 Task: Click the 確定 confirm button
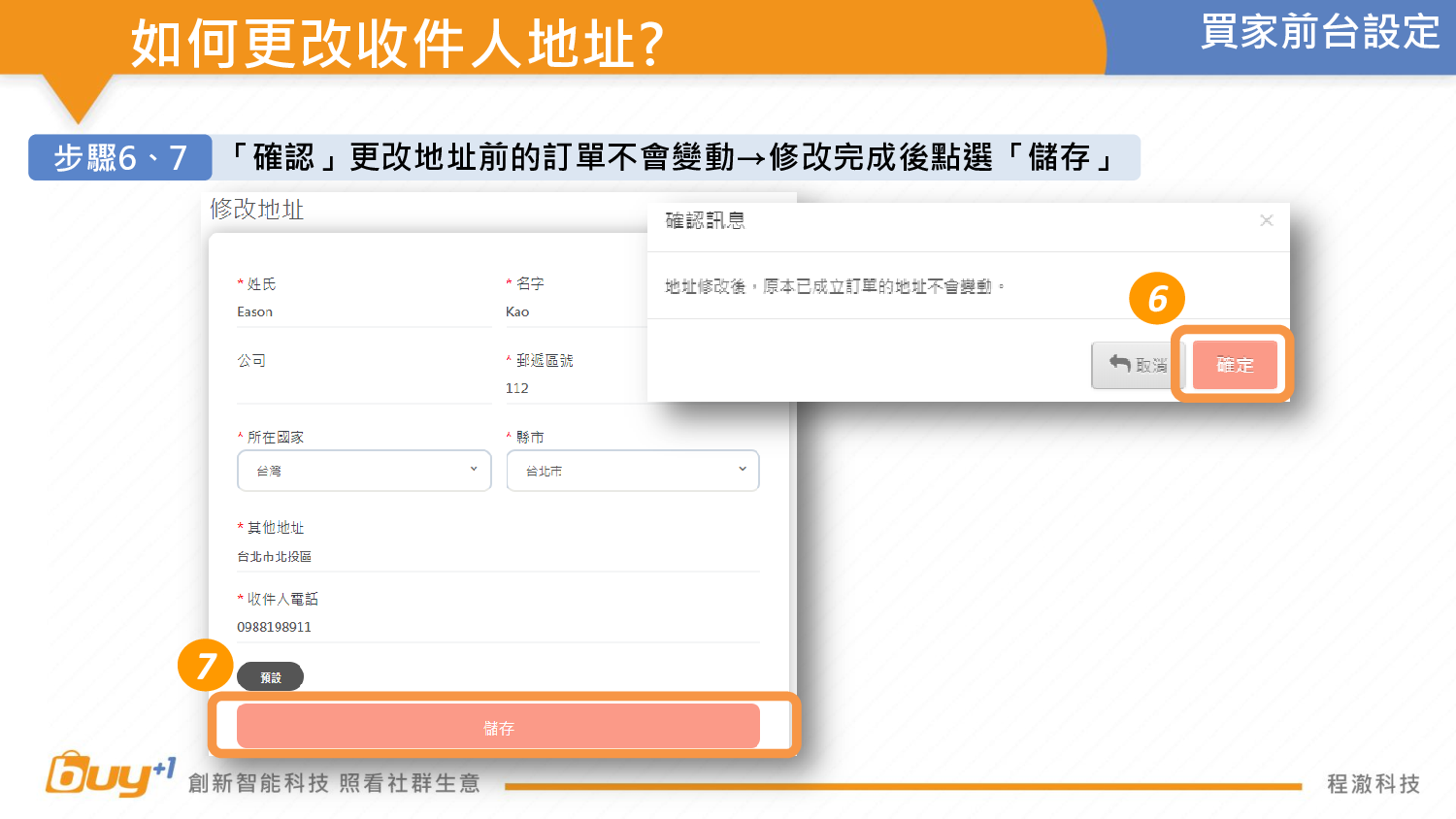(x=1235, y=365)
